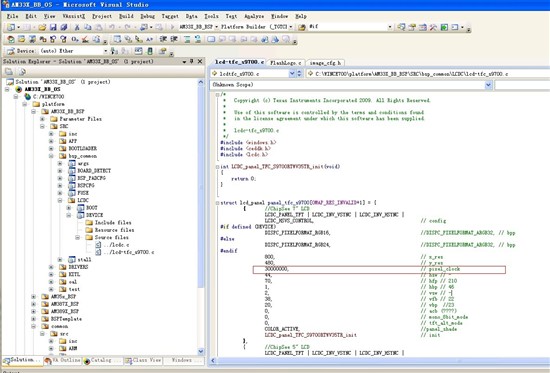Screen dimensions: 550x373
Task: Open the Properties Window toolbar icon
Action: pos(412,27)
